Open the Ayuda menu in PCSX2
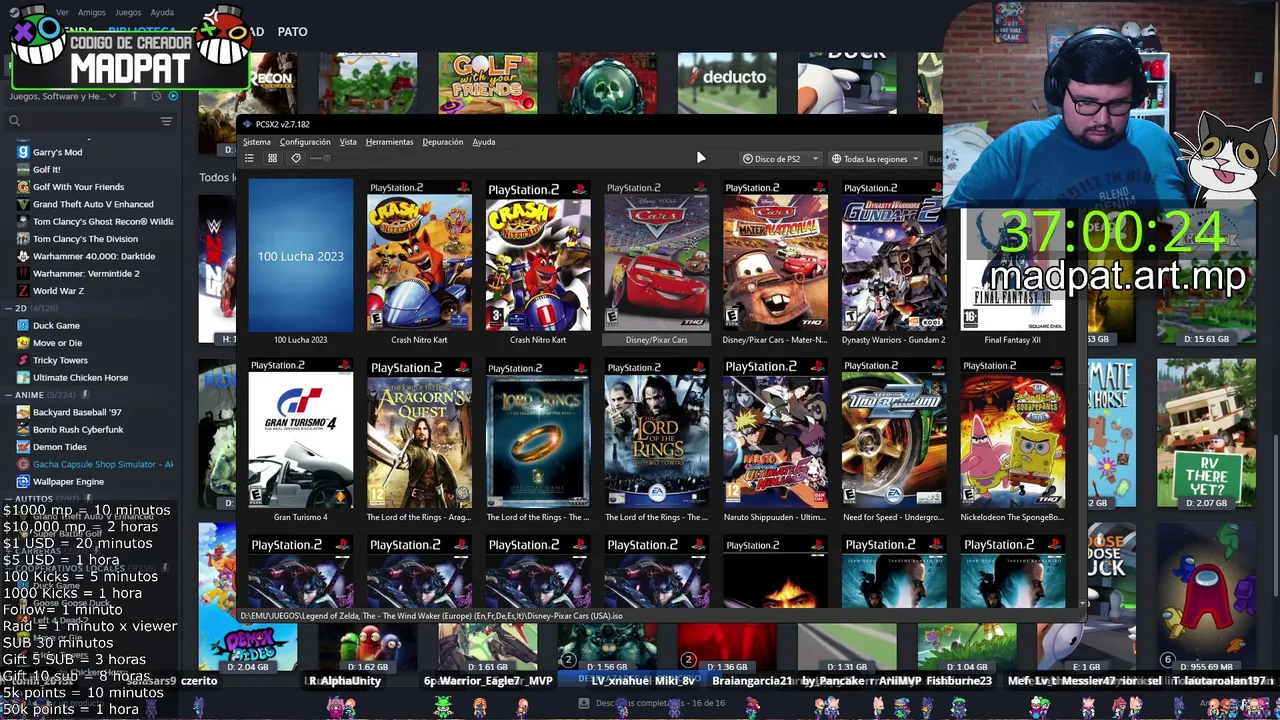 [x=484, y=142]
